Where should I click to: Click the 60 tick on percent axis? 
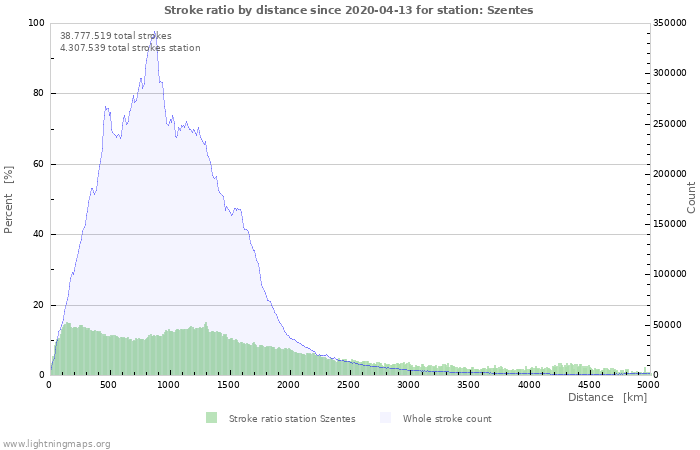(x=39, y=164)
